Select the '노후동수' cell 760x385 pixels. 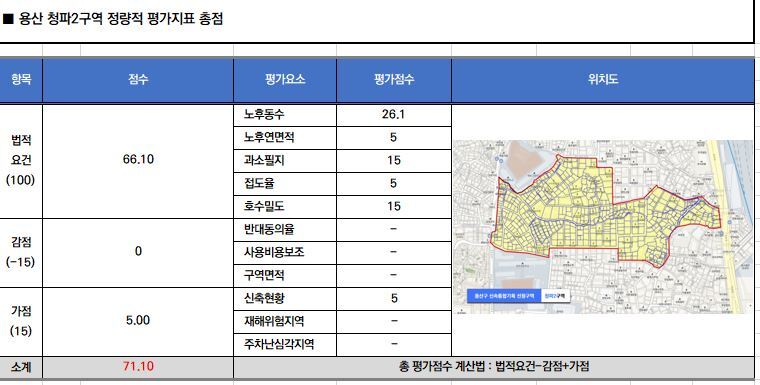pyautogui.click(x=285, y=115)
